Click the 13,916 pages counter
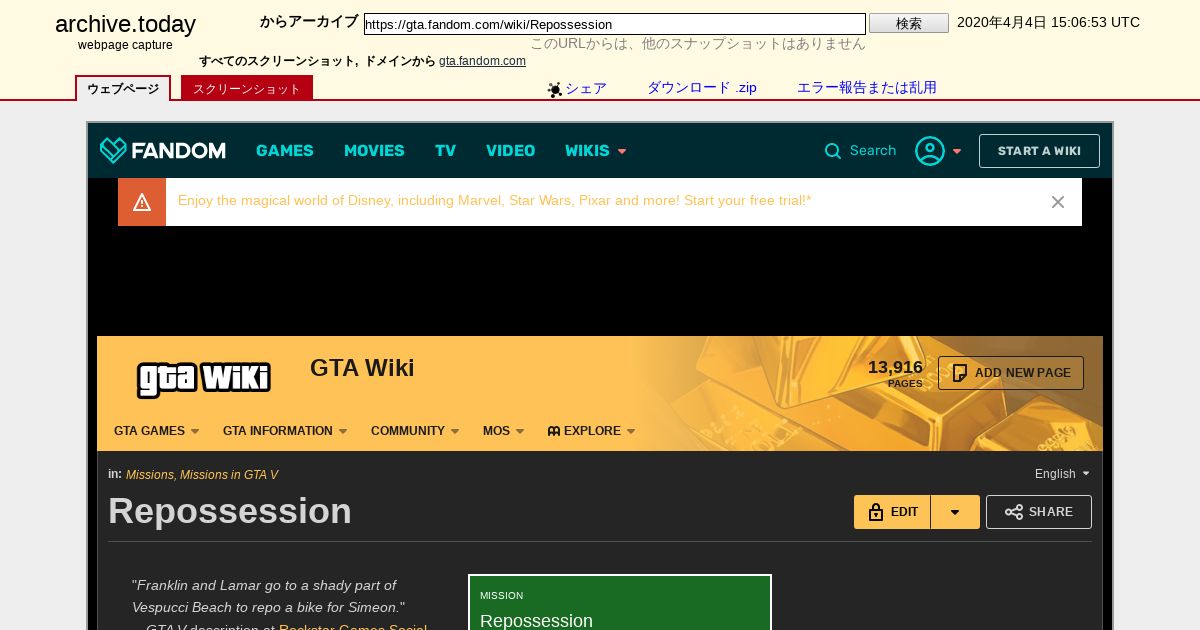 click(895, 373)
